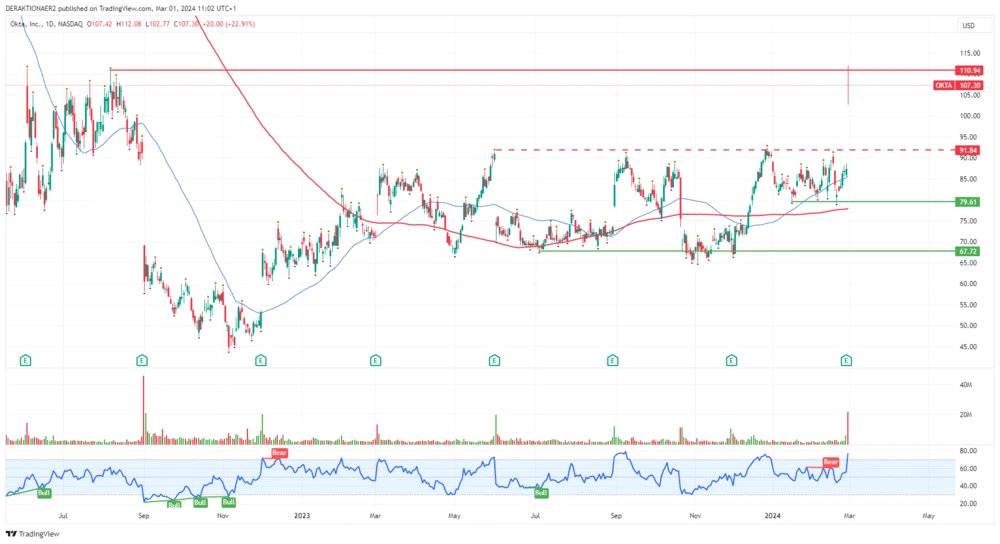Select the 67.72 green support price label

[x=969, y=252]
